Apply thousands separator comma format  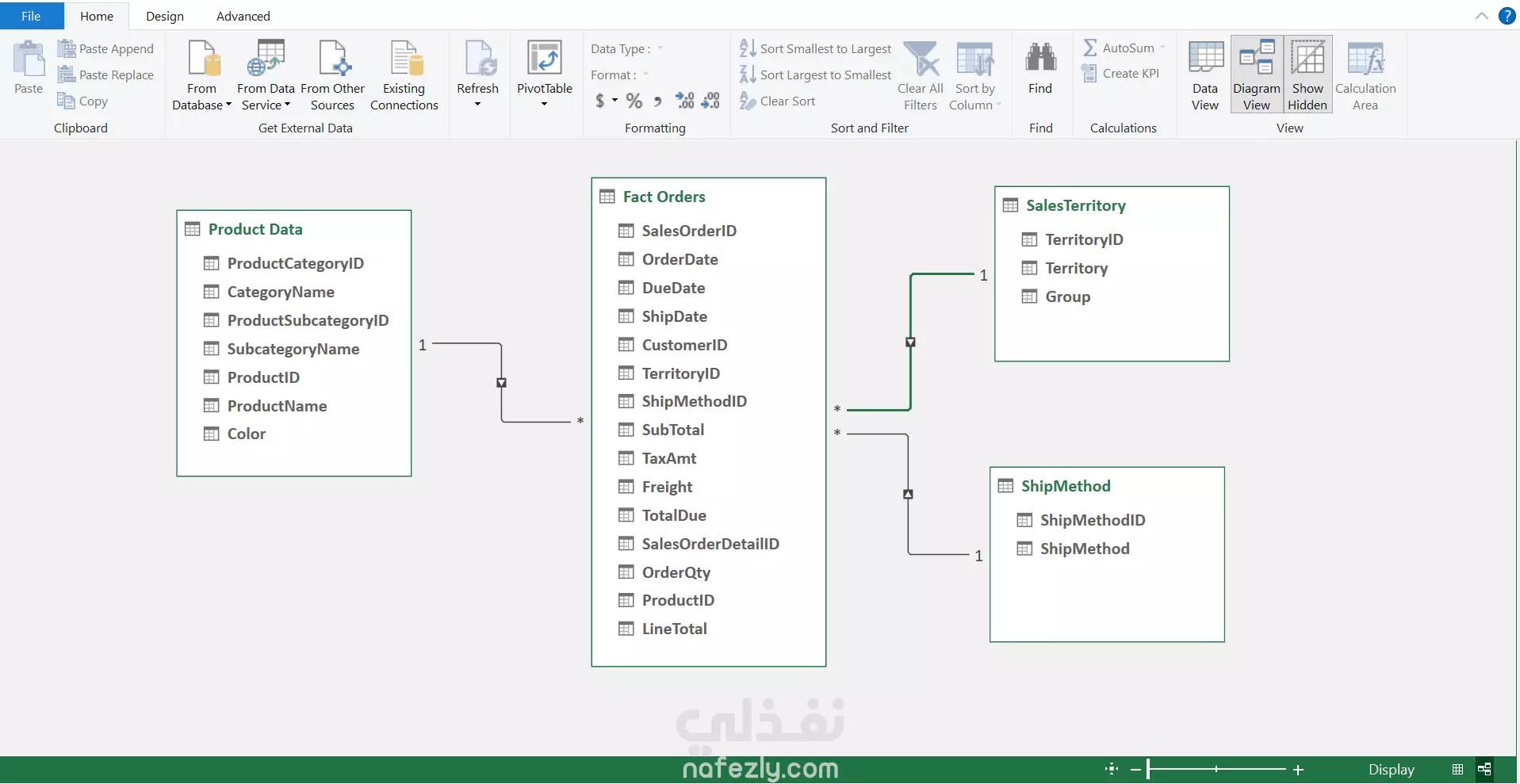[x=657, y=101]
